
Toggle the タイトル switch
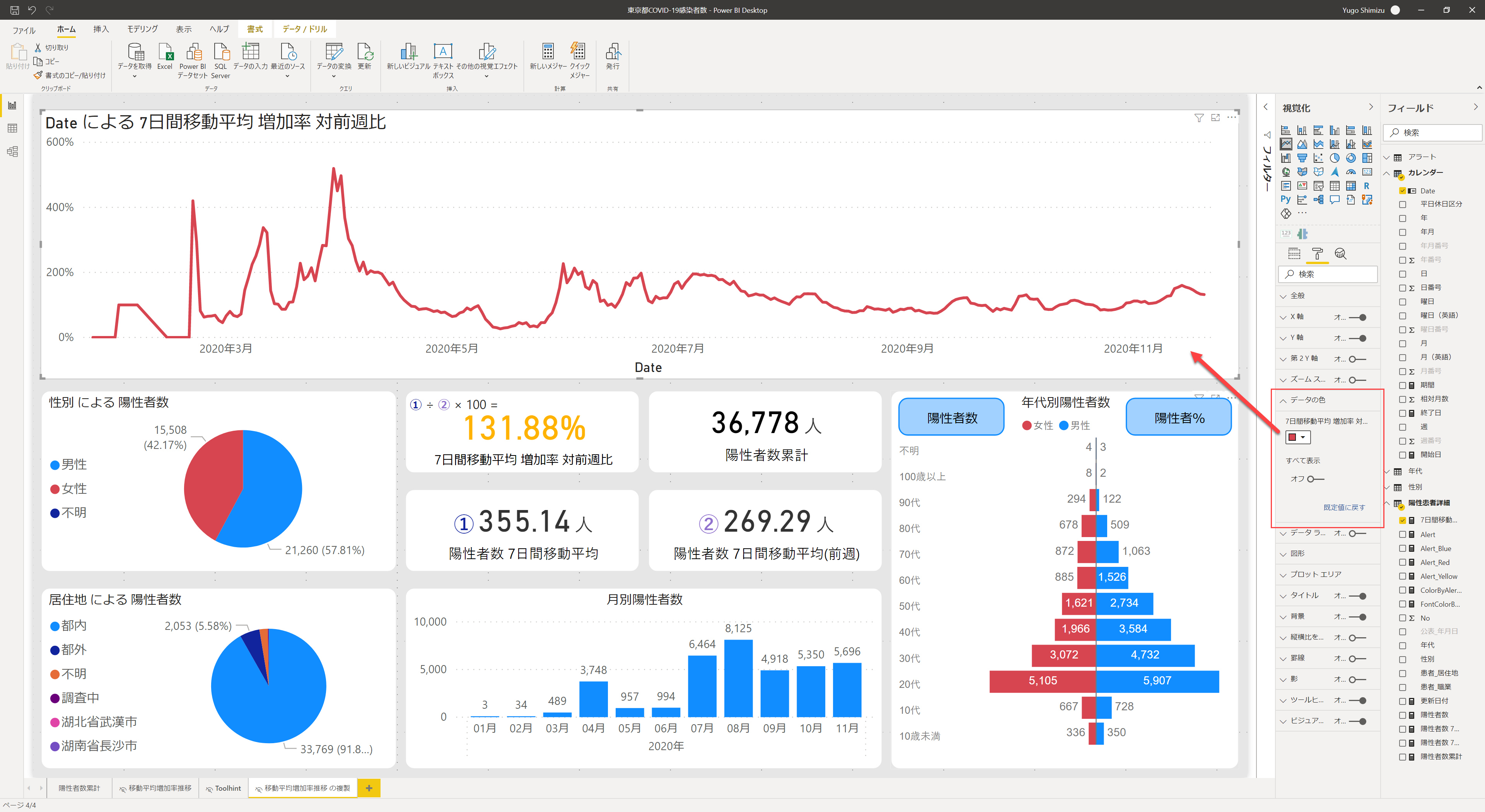[x=1358, y=596]
